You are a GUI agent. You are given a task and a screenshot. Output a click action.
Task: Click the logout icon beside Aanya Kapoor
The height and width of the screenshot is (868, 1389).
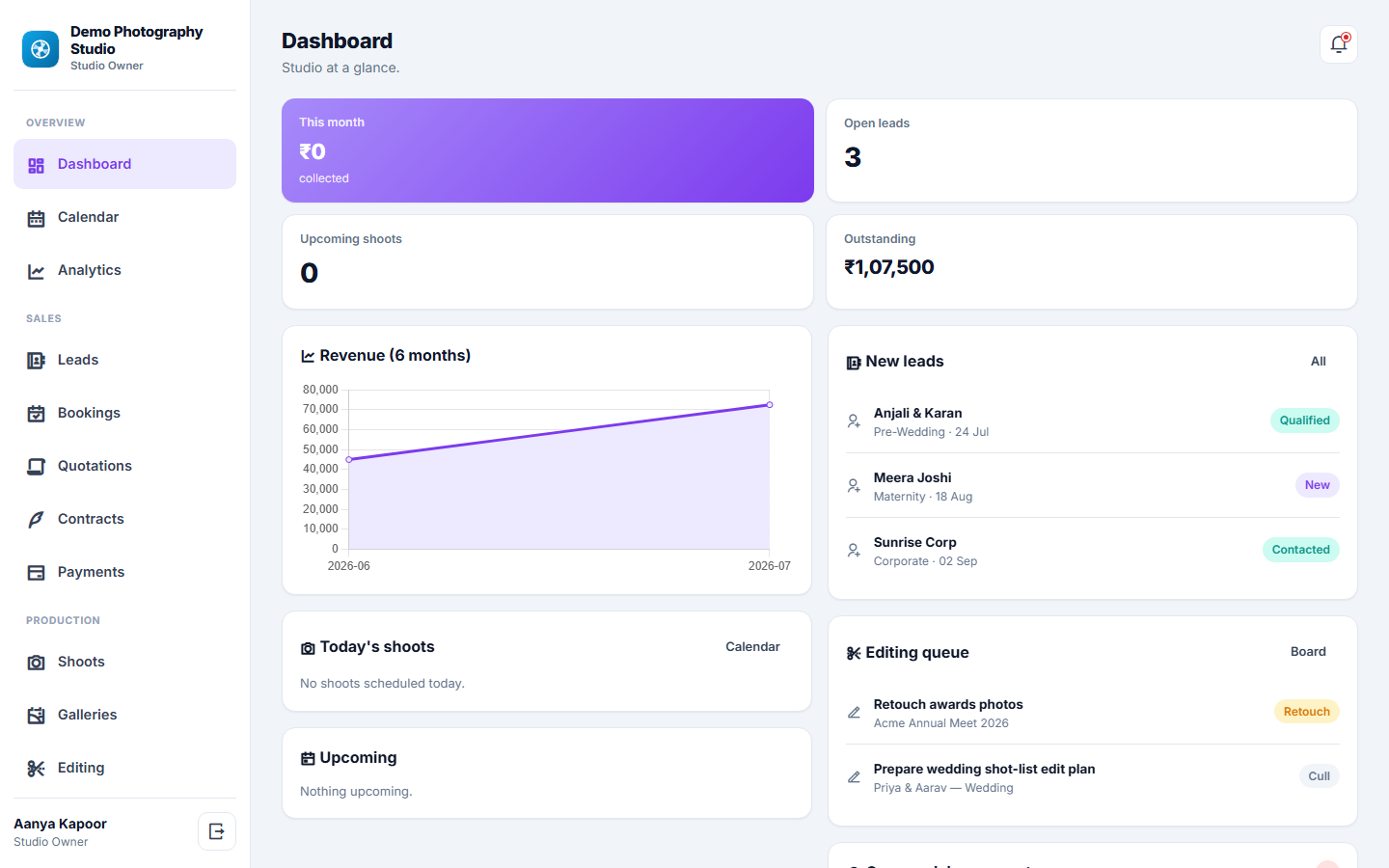pyautogui.click(x=217, y=831)
